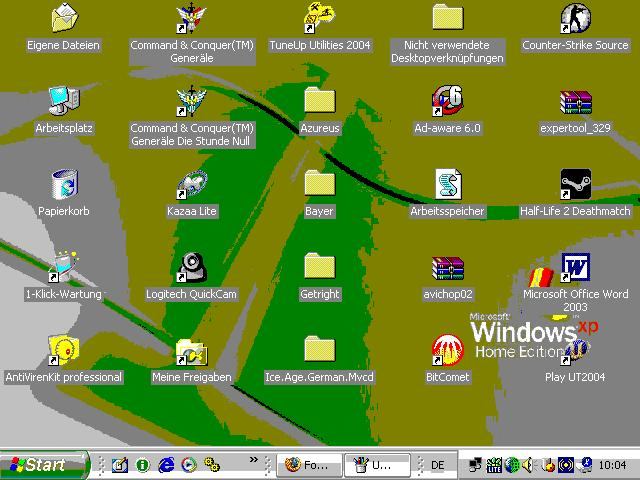Launch Ad-aware 6.0 shortcut
640x480 pixels.
tap(447, 101)
